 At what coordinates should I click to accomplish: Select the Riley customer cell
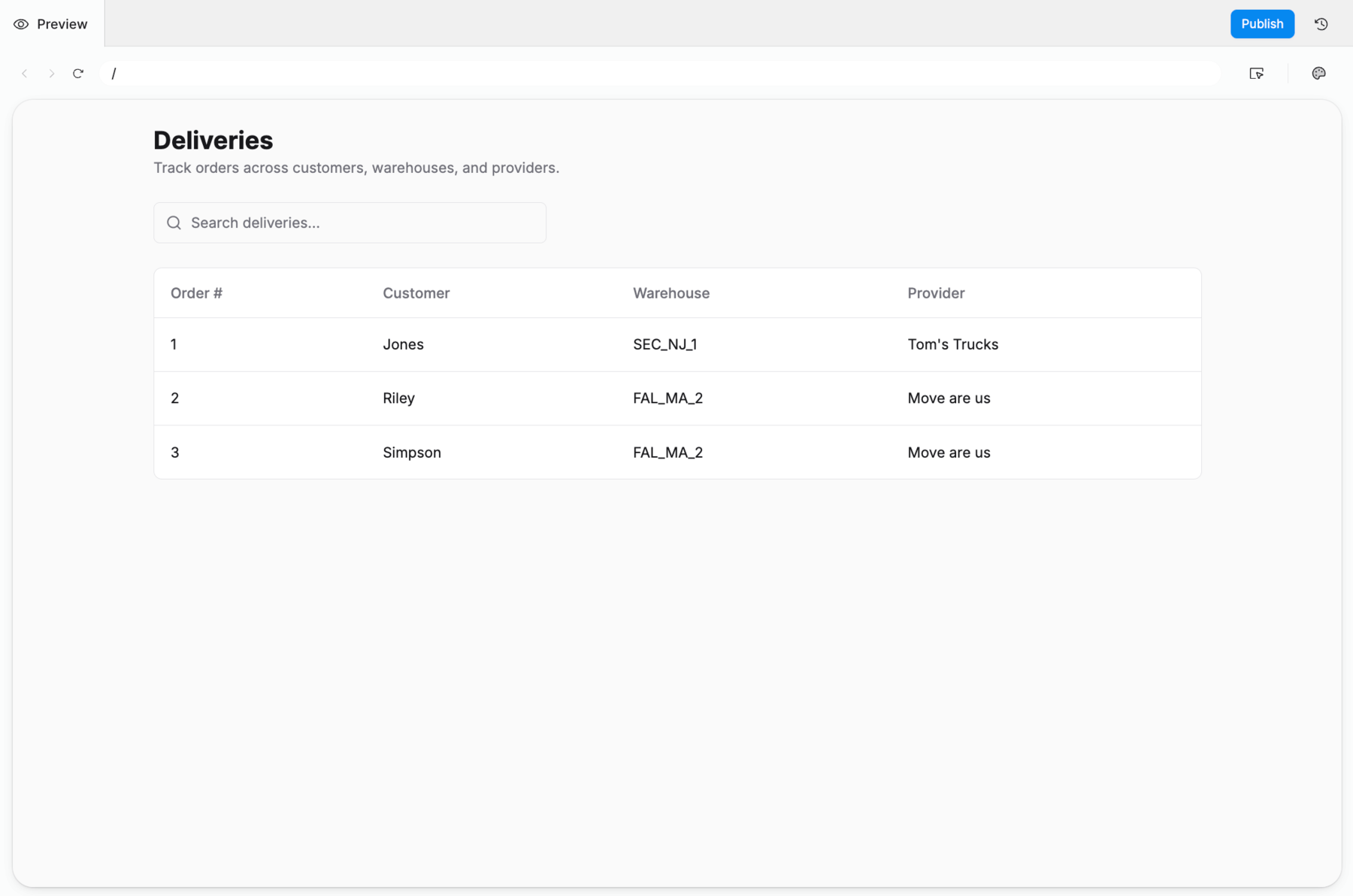point(398,398)
